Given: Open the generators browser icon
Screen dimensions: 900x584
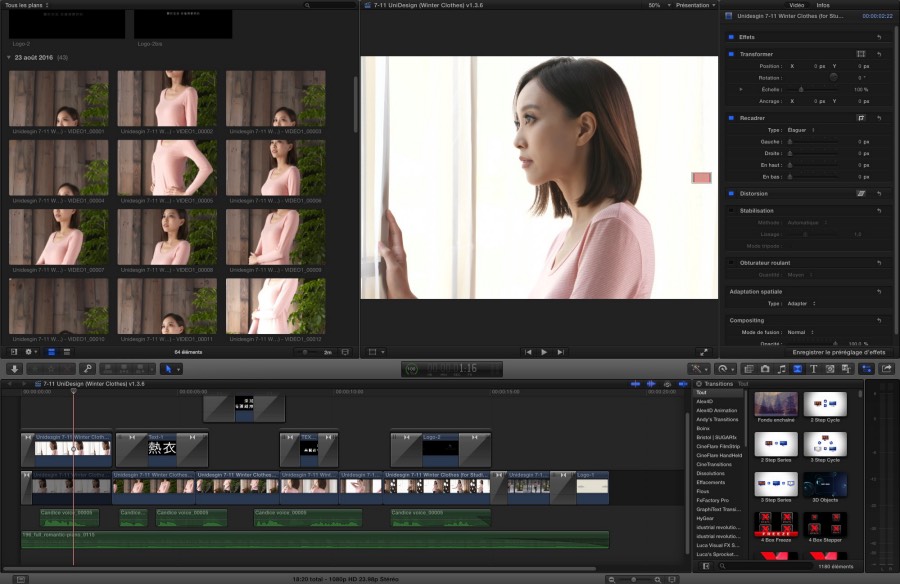Looking at the screenshot, I should 830,369.
